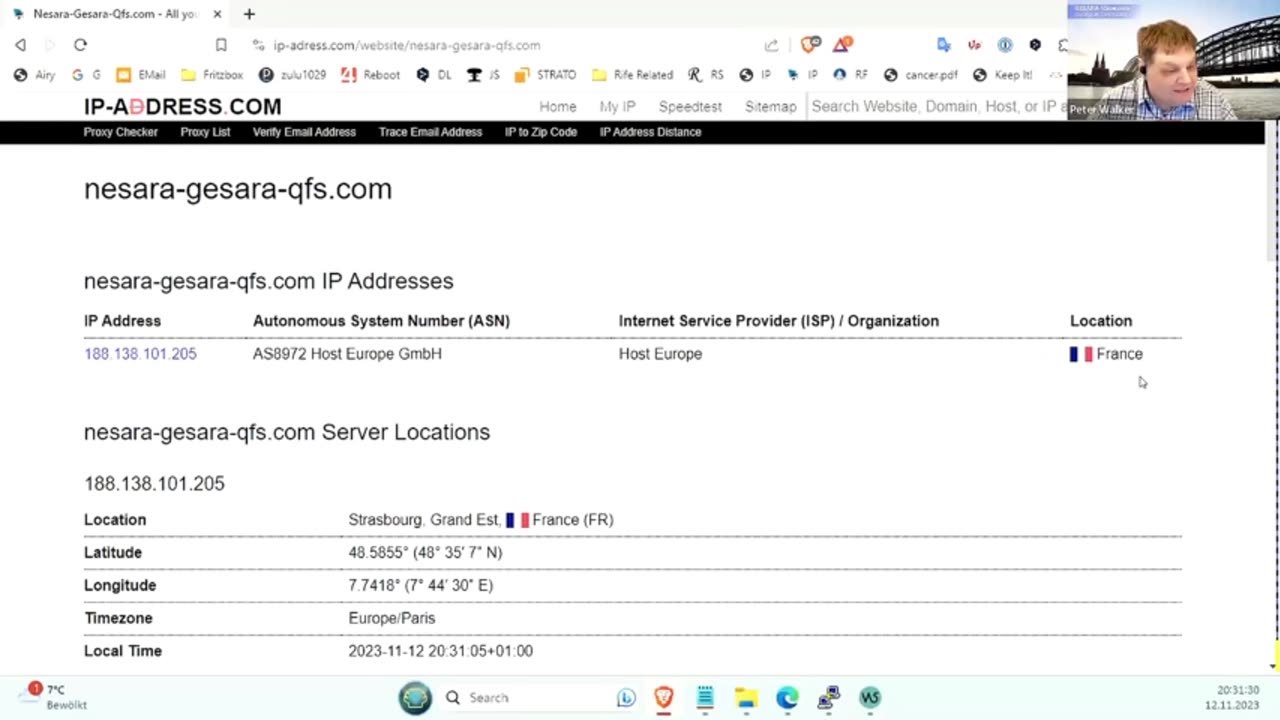Screen dimensions: 1280x720
Task: Open Notepad app from taskbar
Action: tap(705, 698)
